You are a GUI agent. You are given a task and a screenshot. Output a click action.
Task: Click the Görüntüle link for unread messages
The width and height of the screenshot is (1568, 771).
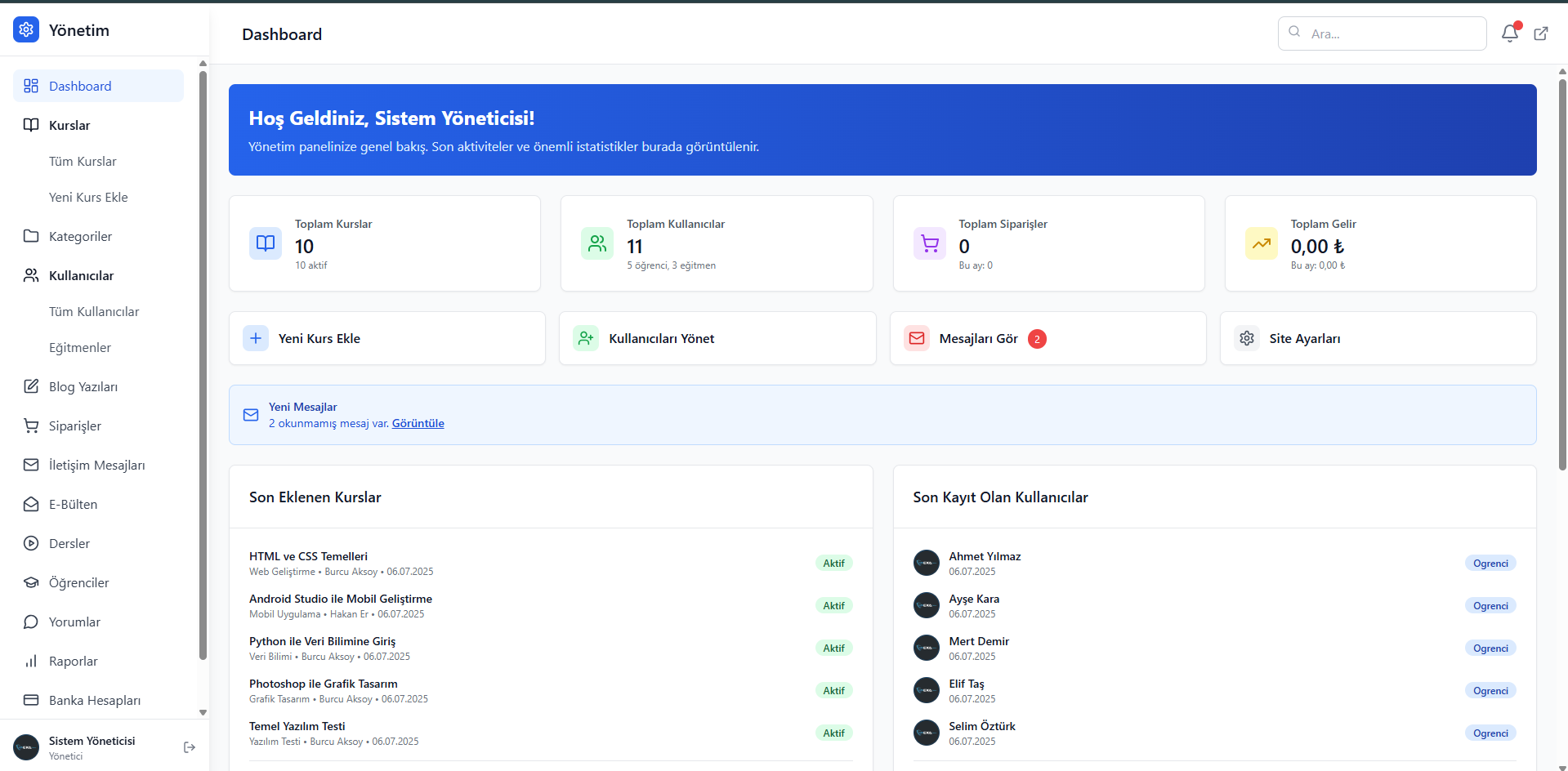tap(418, 423)
